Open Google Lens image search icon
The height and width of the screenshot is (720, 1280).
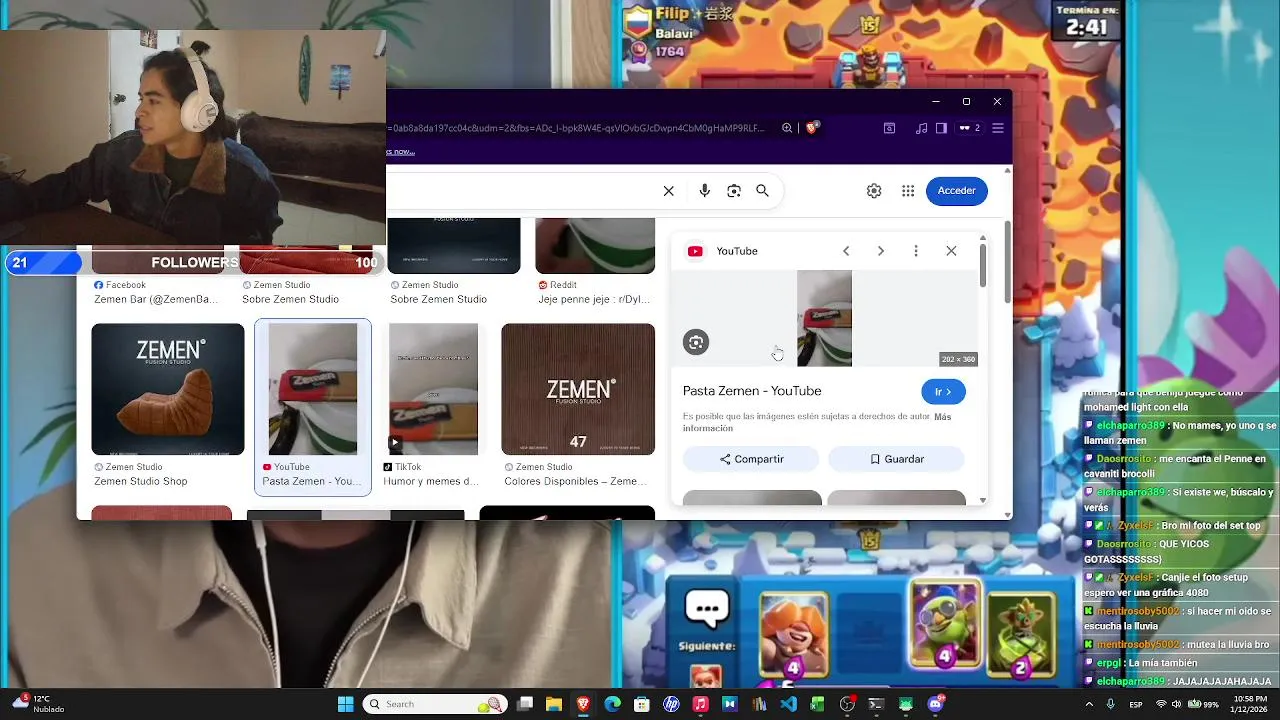click(734, 191)
